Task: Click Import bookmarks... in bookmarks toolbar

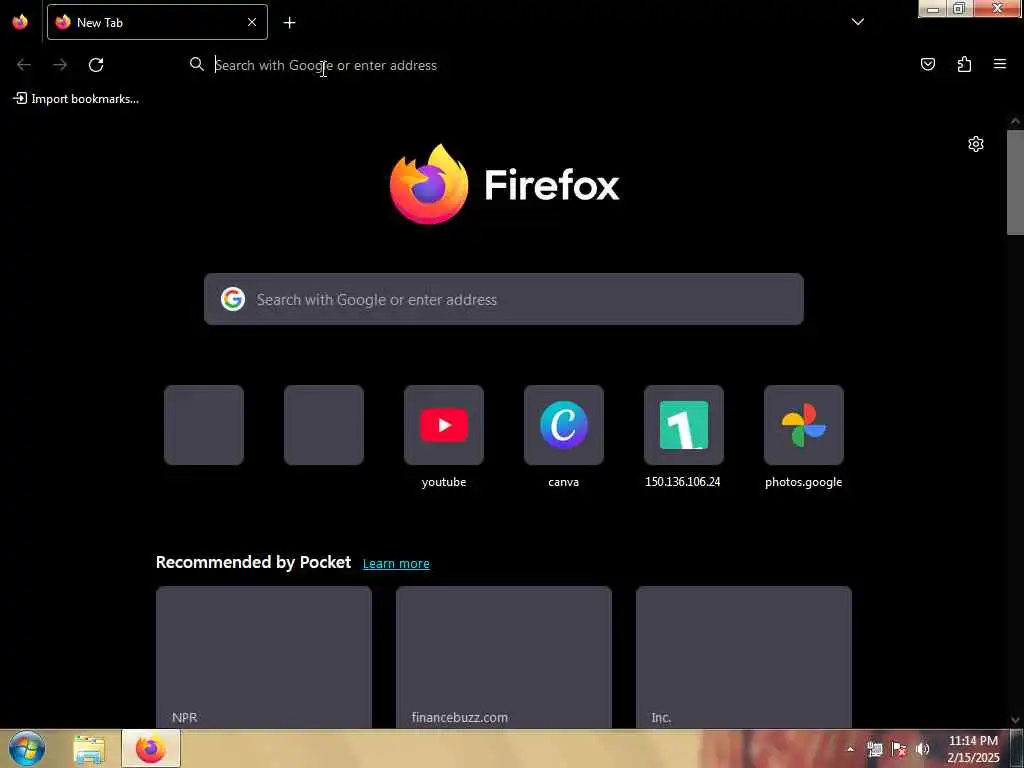Action: 76,99
